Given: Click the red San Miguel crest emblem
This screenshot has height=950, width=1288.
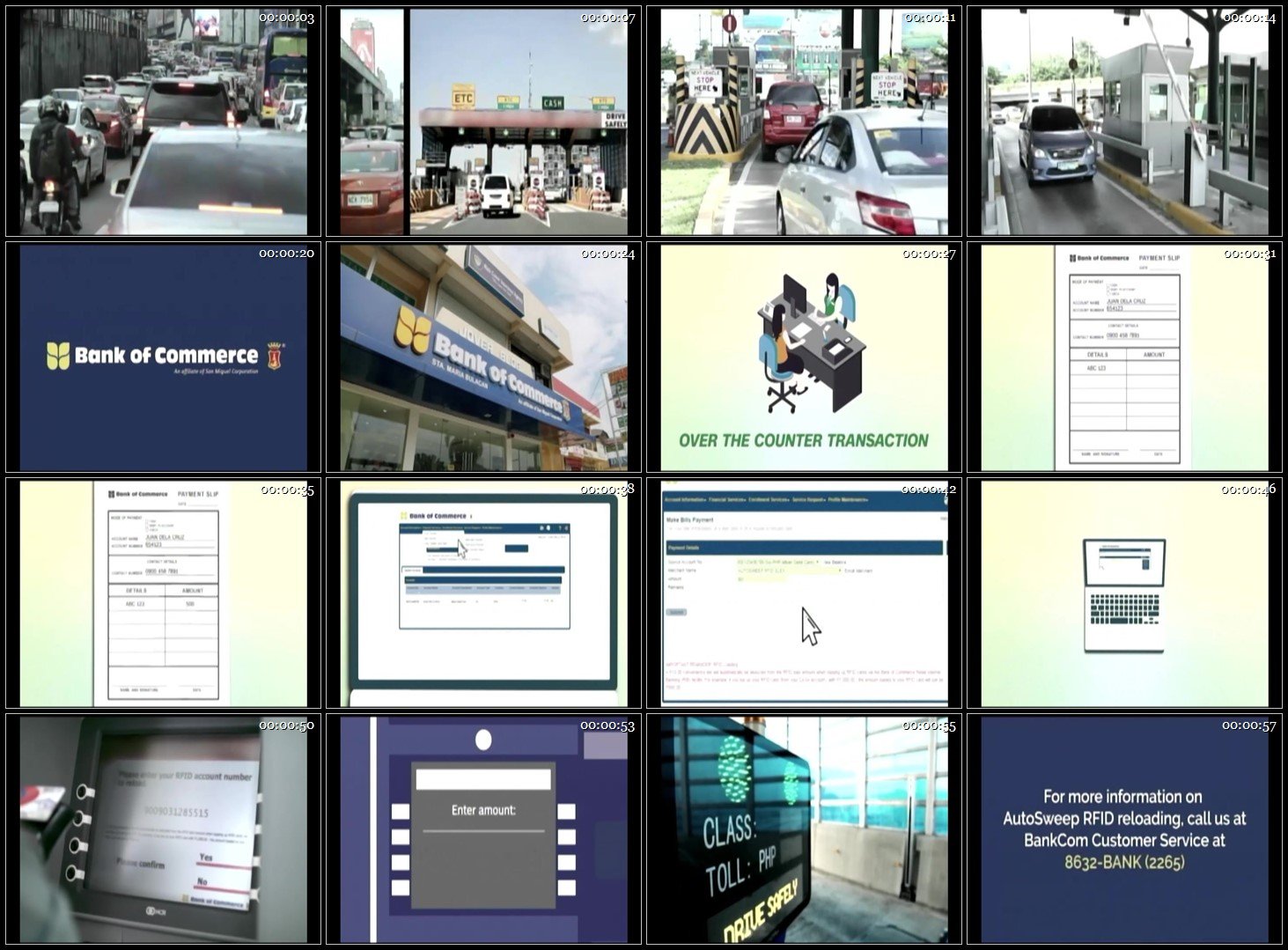Looking at the screenshot, I should 274,356.
